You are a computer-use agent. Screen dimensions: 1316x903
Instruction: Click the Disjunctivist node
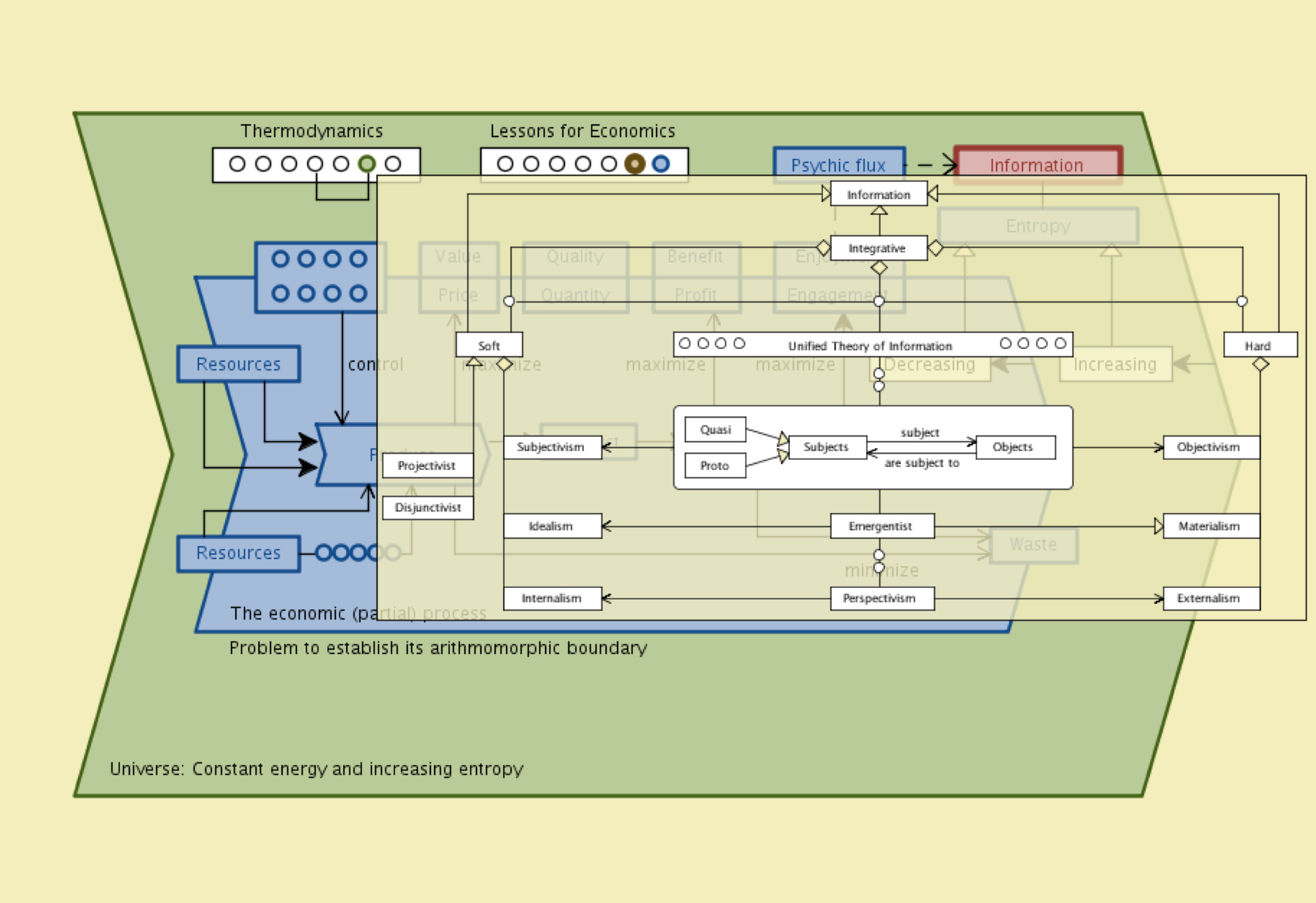pos(427,508)
